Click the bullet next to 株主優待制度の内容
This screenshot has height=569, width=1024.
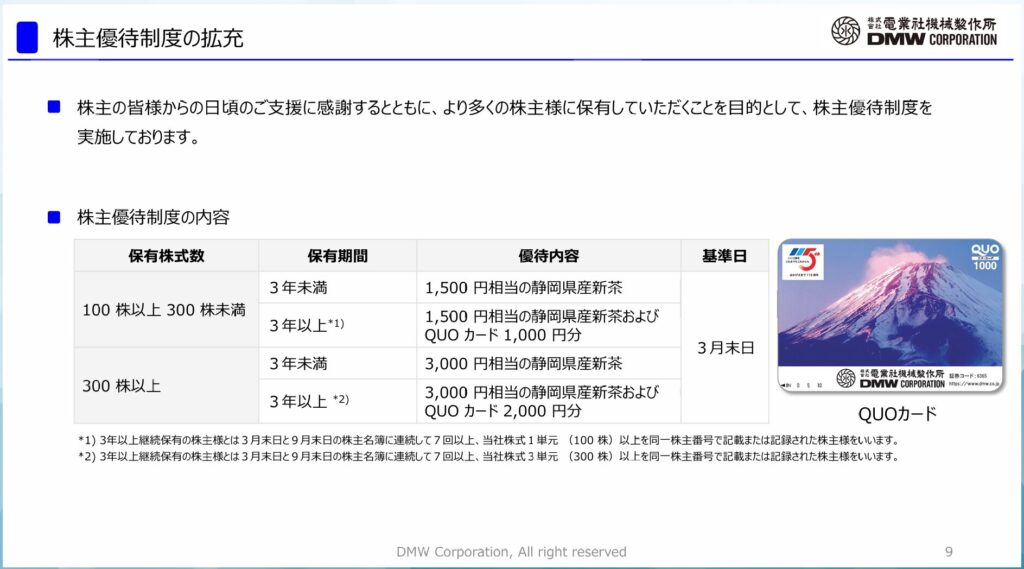(x=54, y=216)
